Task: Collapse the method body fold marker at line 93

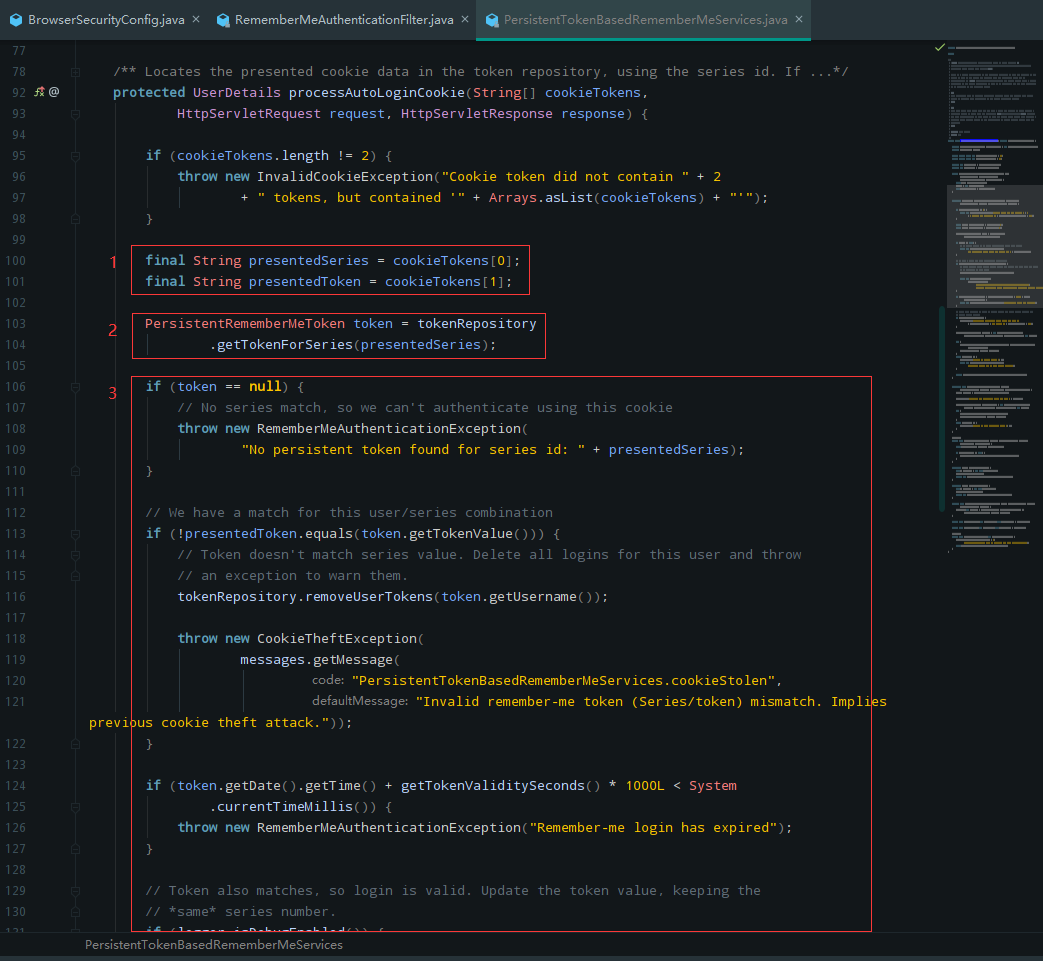Action: [x=76, y=114]
